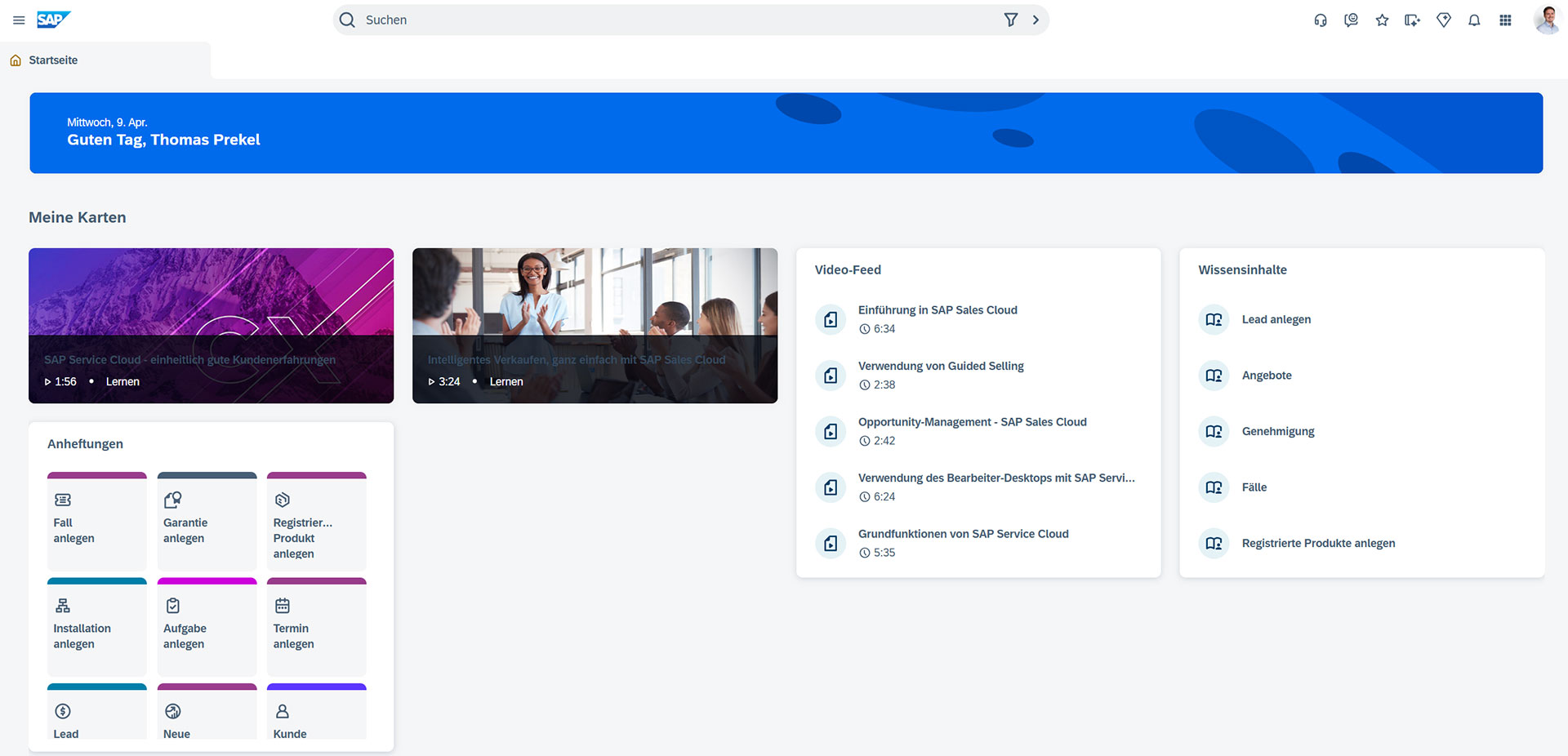
Task: Click the search magnifier icon
Action: [347, 20]
